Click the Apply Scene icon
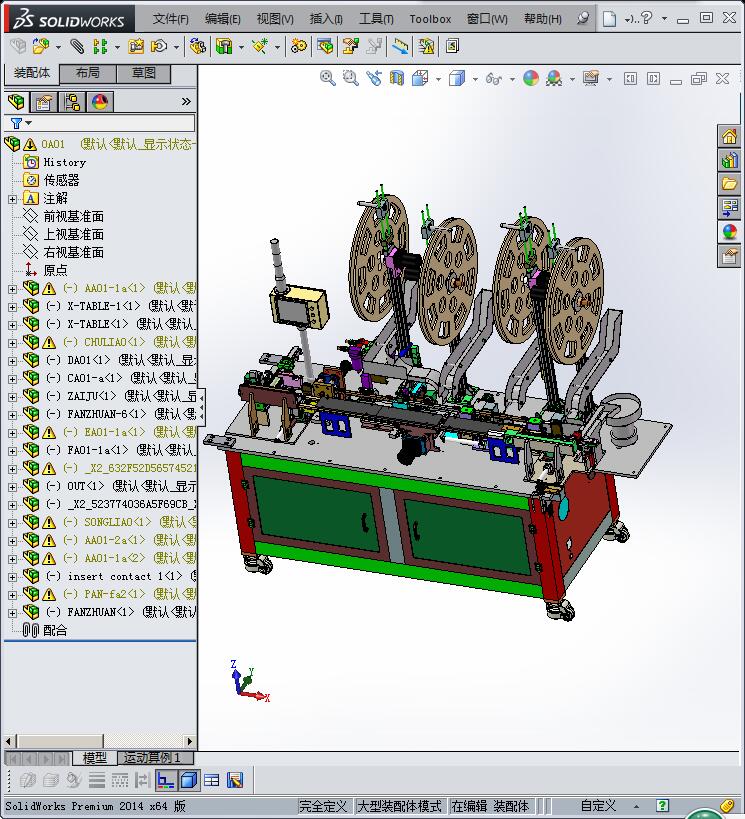The width and height of the screenshot is (745, 819). (x=554, y=78)
